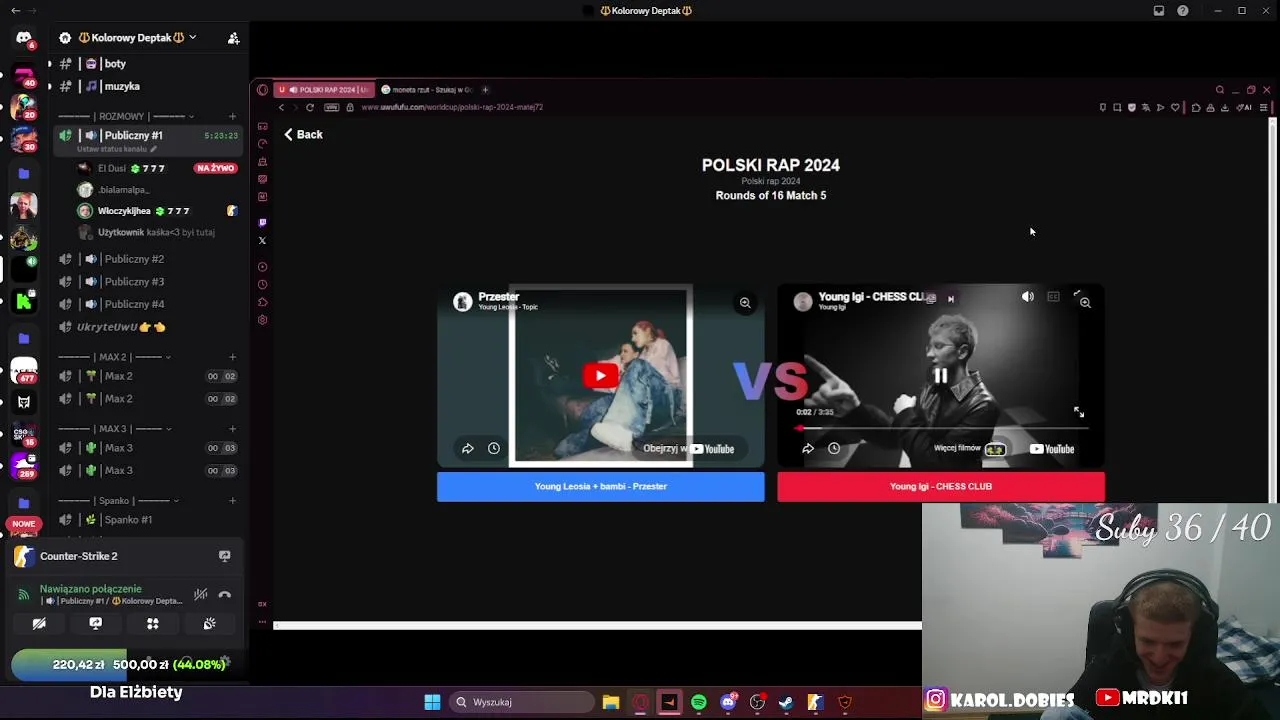1280x720 pixels.
Task: Disconnect from voice call icon
Action: (225, 594)
